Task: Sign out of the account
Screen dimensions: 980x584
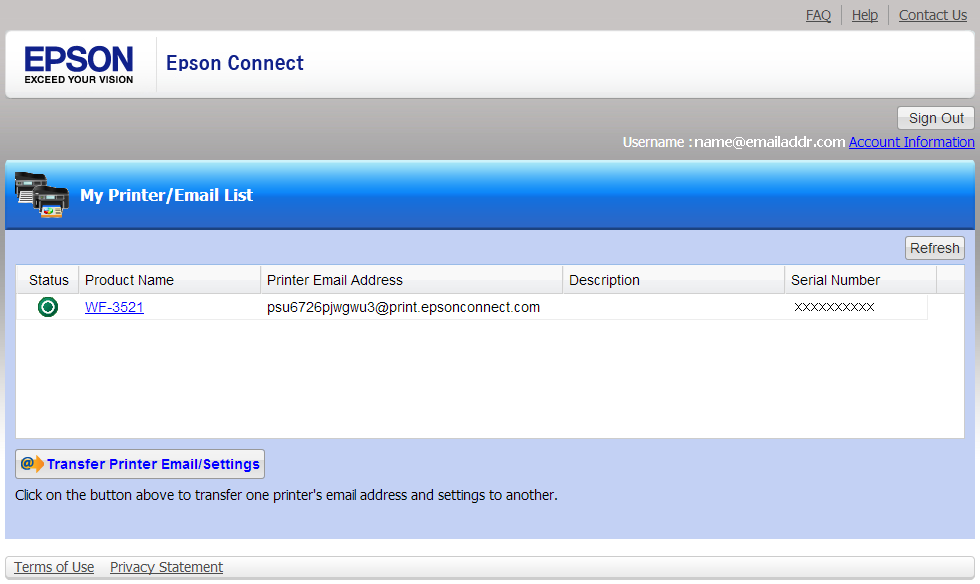Action: pyautogui.click(x=936, y=118)
